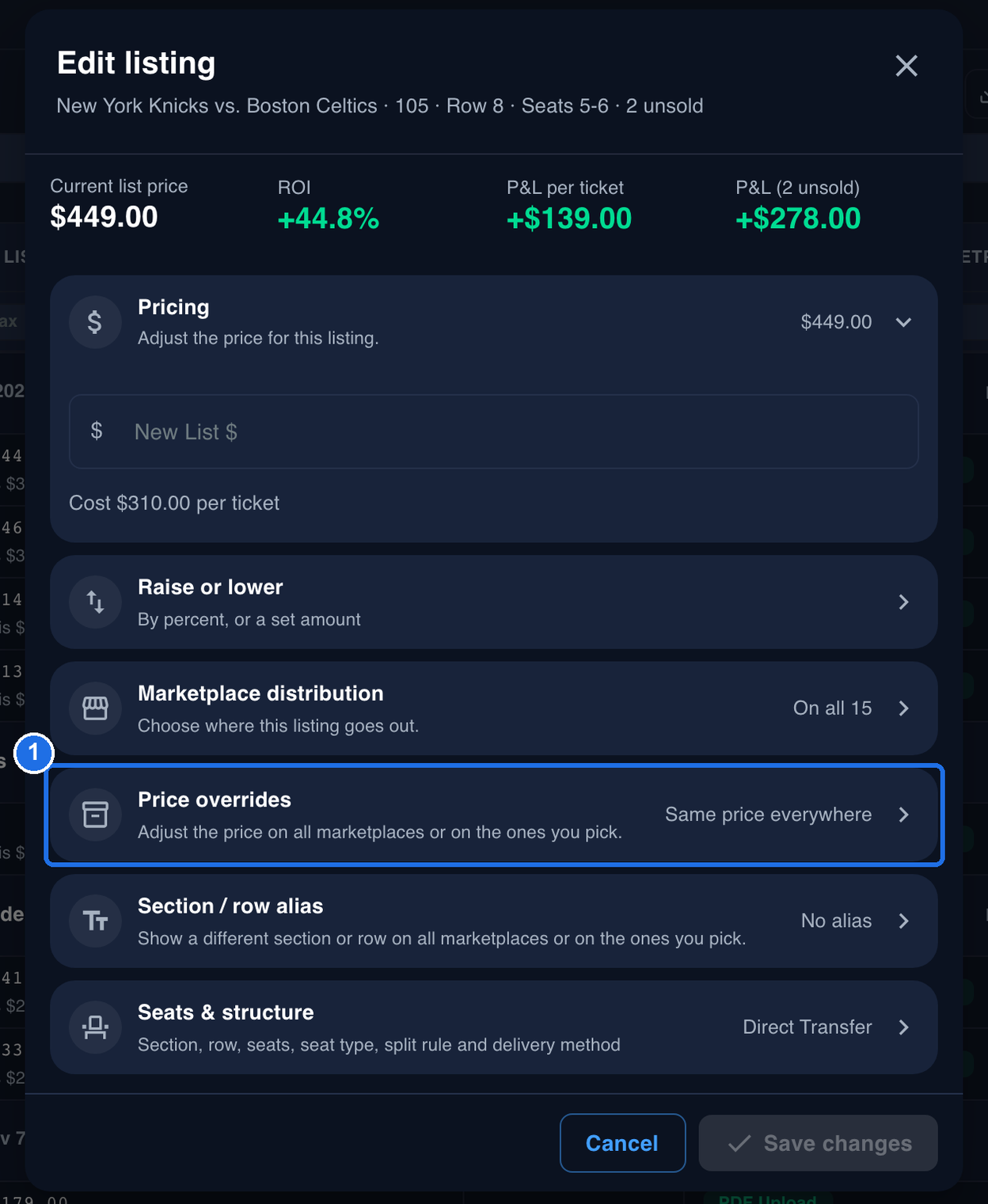Click the P&L (2 unsold) +$278.00 value
This screenshot has width=988, height=1204.
click(x=798, y=218)
